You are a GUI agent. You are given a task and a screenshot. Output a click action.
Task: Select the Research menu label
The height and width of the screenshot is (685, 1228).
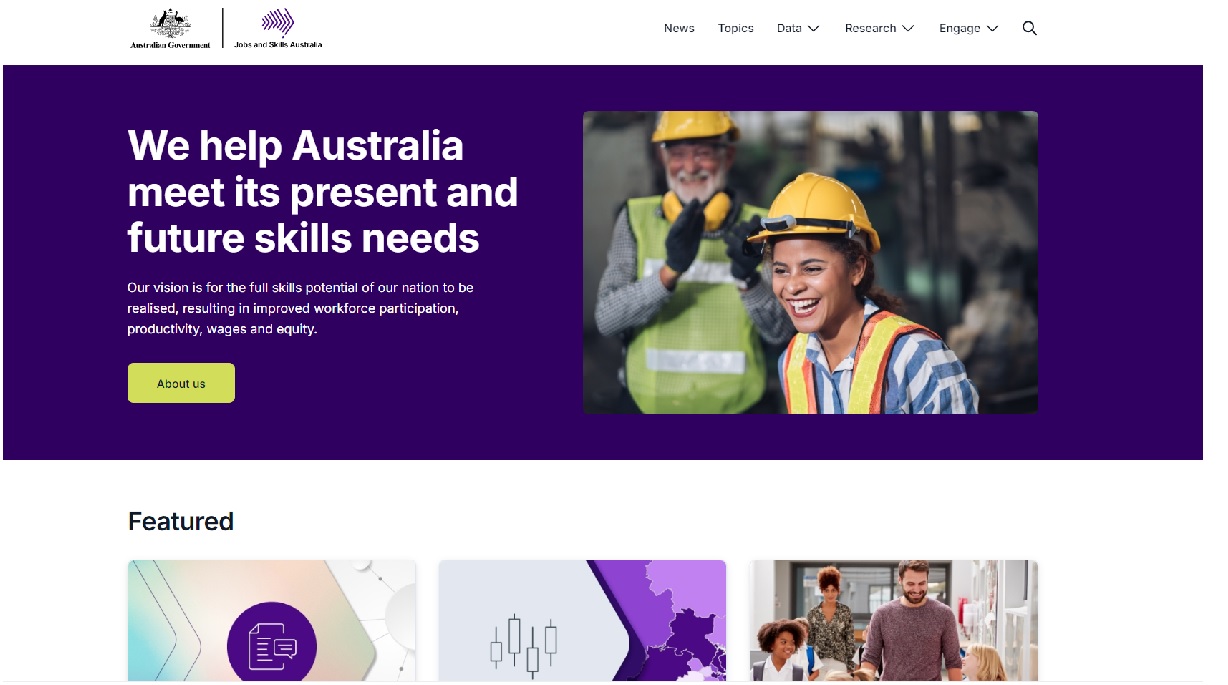click(x=870, y=28)
